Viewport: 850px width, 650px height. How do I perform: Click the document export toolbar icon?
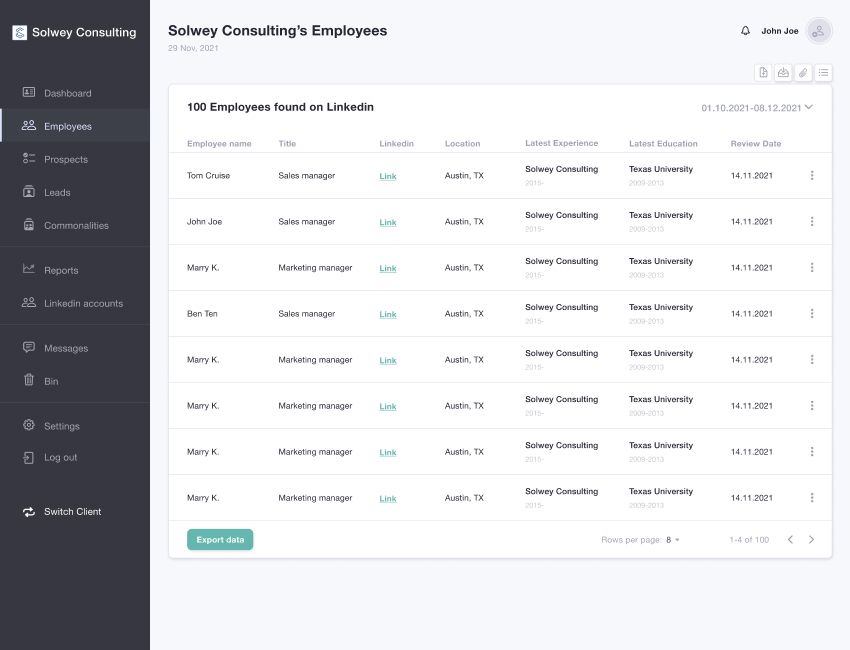(763, 73)
